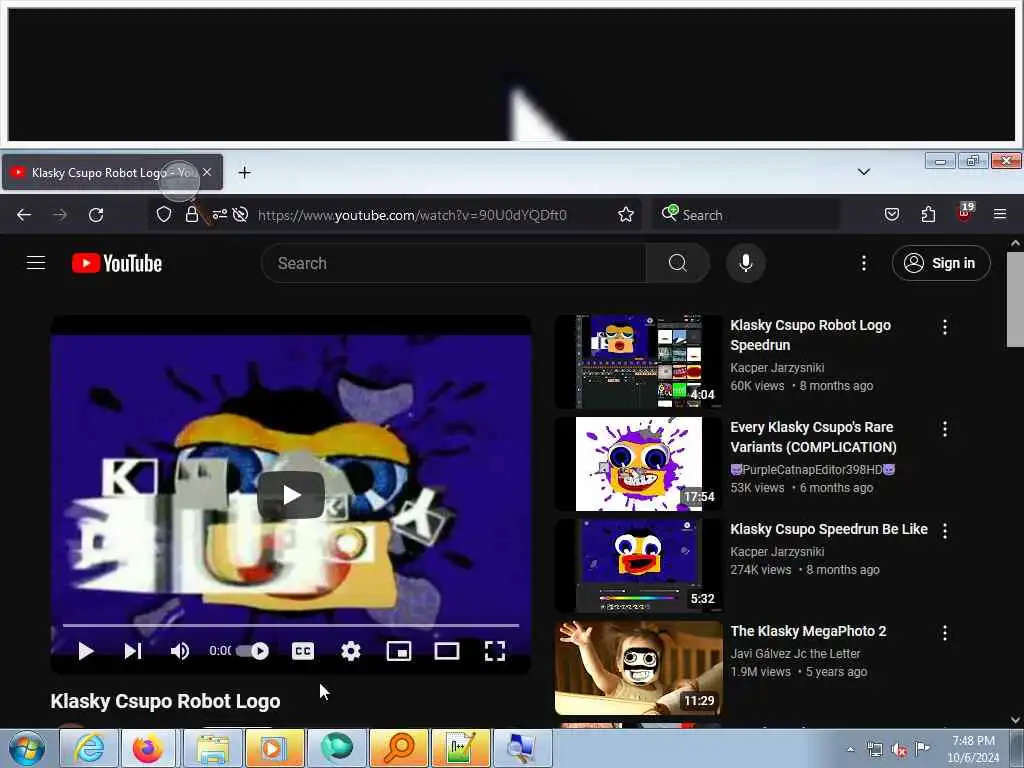The height and width of the screenshot is (768, 1024).
Task: Reload the page with refresh icon
Action: point(96,215)
